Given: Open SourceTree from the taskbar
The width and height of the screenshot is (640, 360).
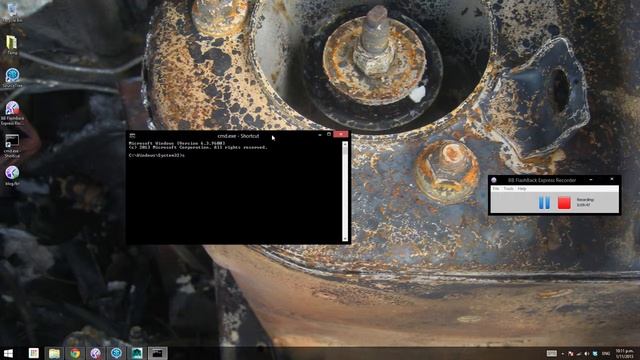Looking at the screenshot, I should coord(116,353).
